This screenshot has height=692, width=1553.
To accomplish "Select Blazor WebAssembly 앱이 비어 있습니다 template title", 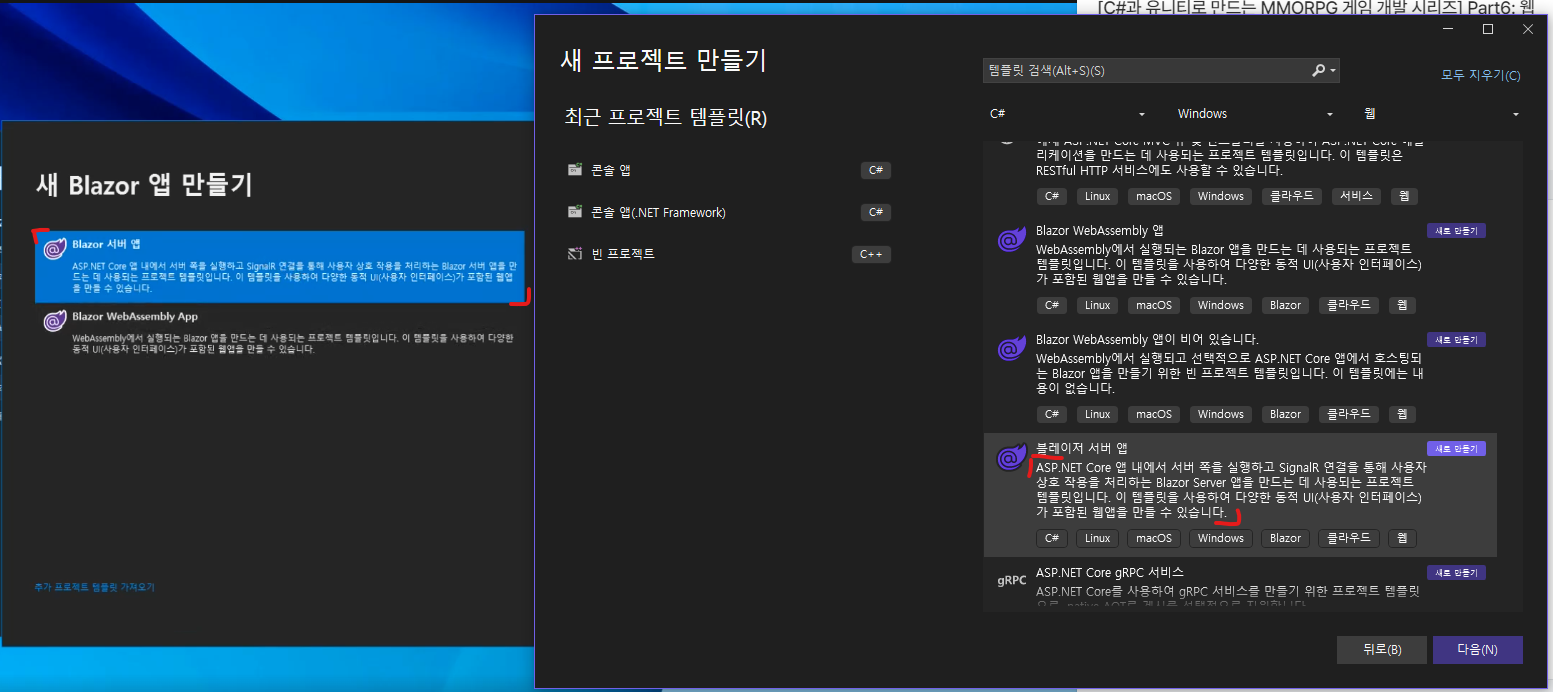I will tap(1147, 340).
